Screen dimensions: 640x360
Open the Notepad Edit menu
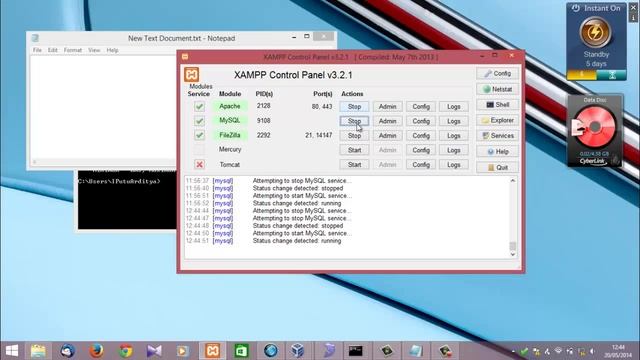(x=53, y=50)
